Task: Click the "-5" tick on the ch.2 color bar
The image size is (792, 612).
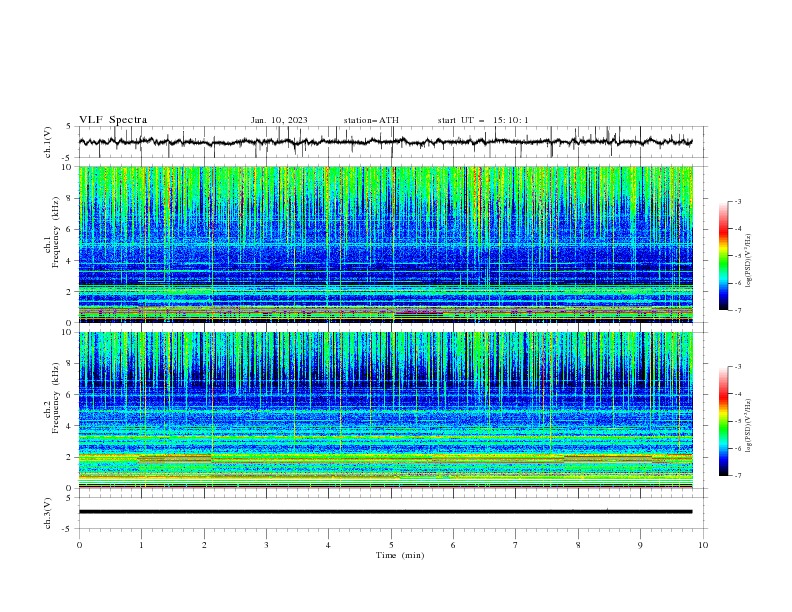Action: point(738,421)
